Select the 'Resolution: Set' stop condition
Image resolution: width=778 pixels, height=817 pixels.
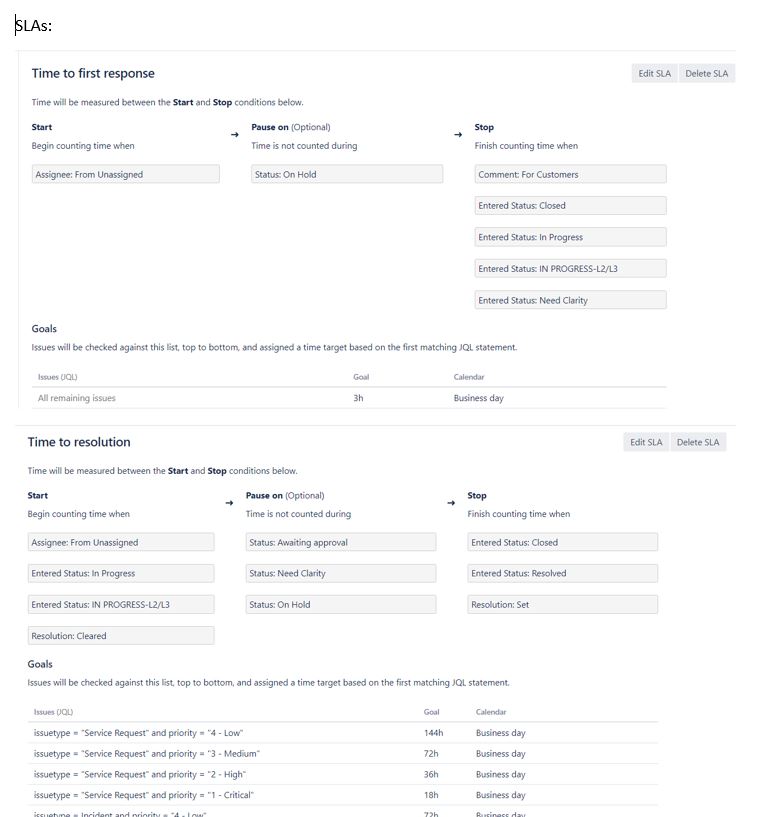(x=562, y=604)
